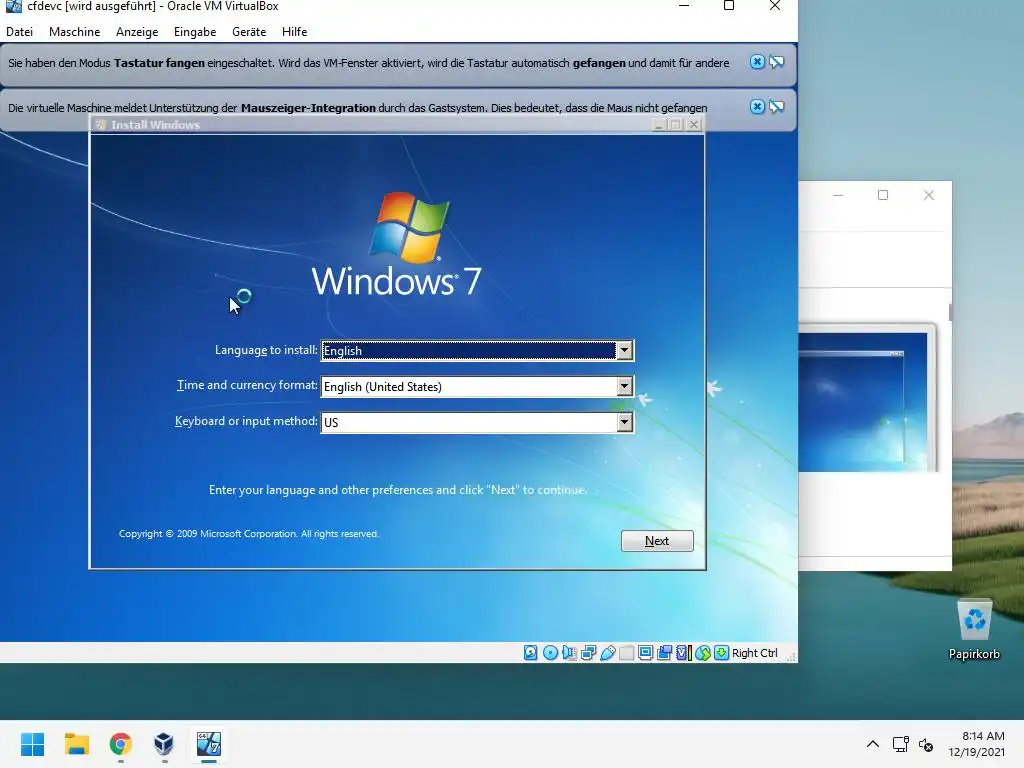Viewport: 1024px width, 768px height.
Task: Open Google Chrome from the taskbar
Action: coord(120,744)
